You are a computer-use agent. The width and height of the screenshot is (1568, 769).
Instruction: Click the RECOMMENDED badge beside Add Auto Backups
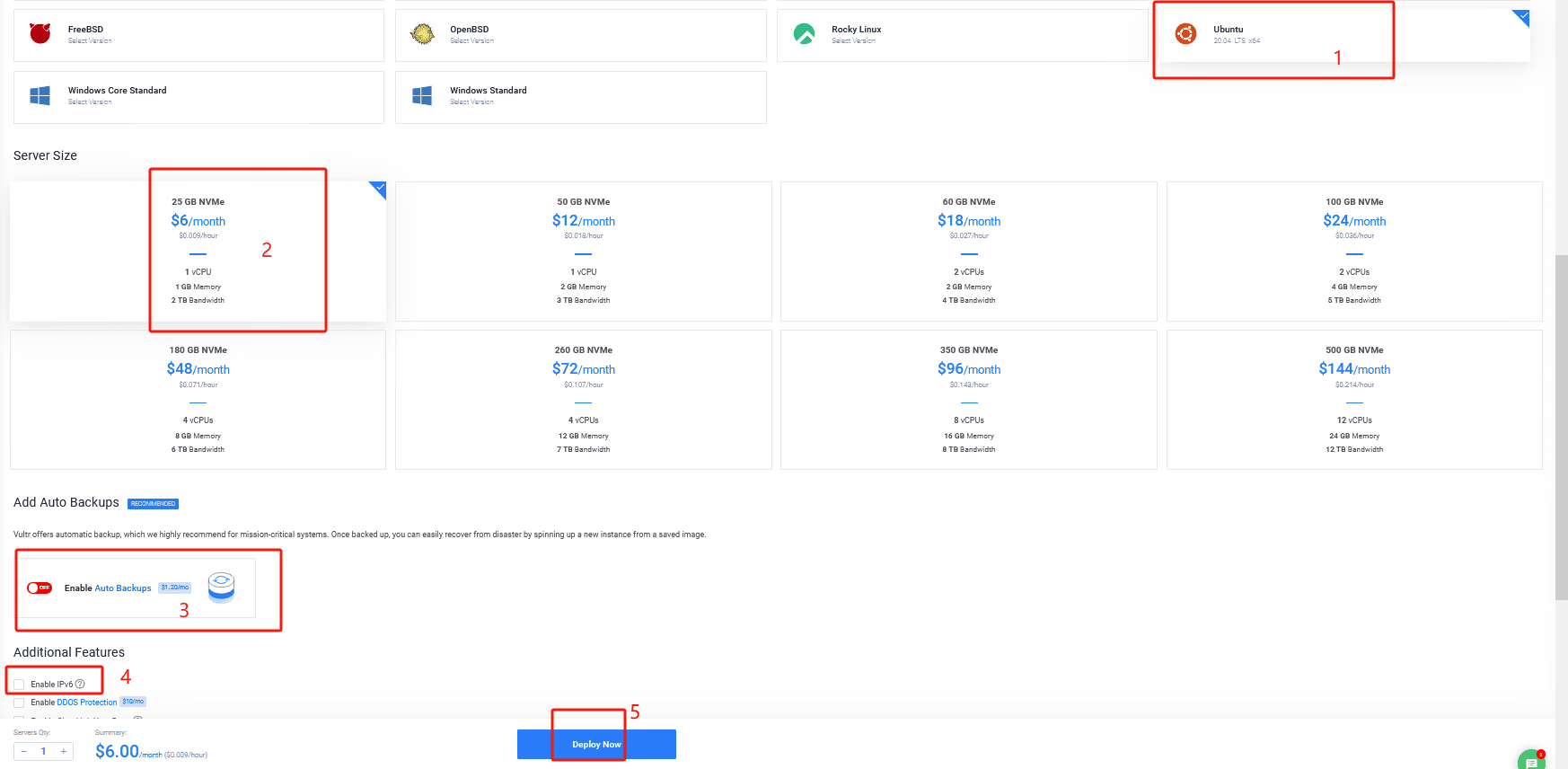[153, 504]
